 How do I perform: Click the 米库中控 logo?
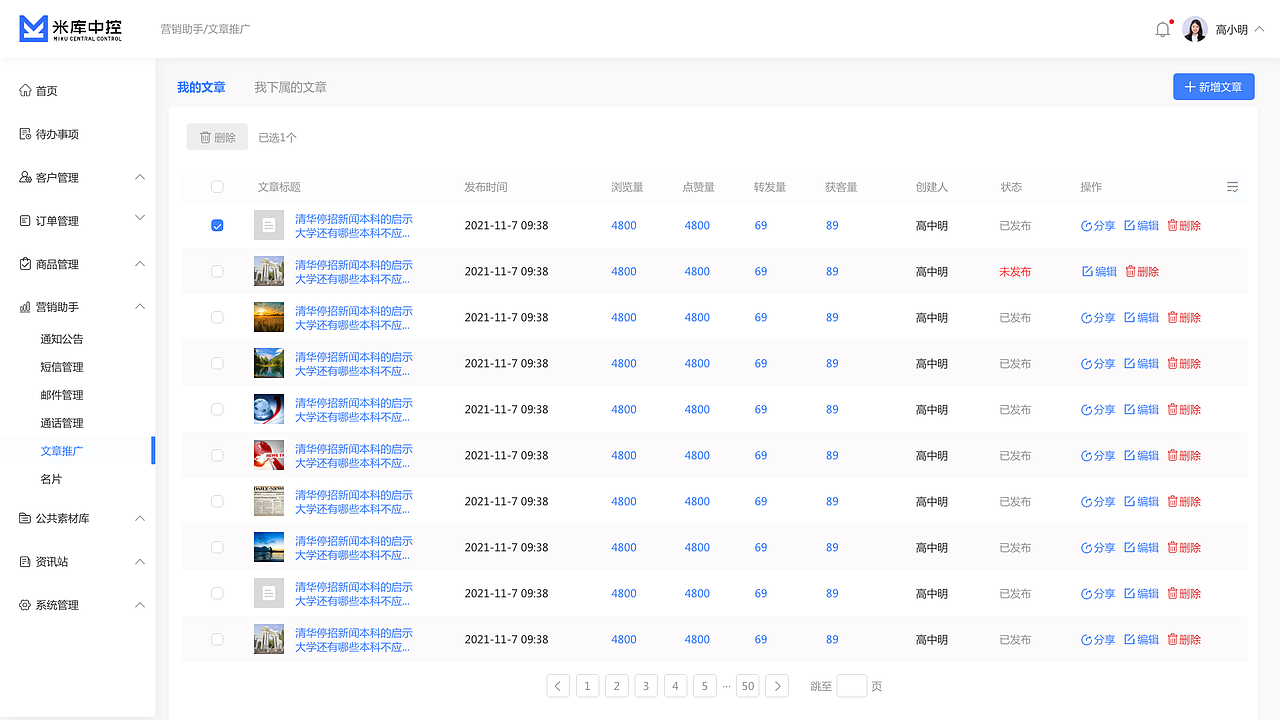pyautogui.click(x=71, y=29)
